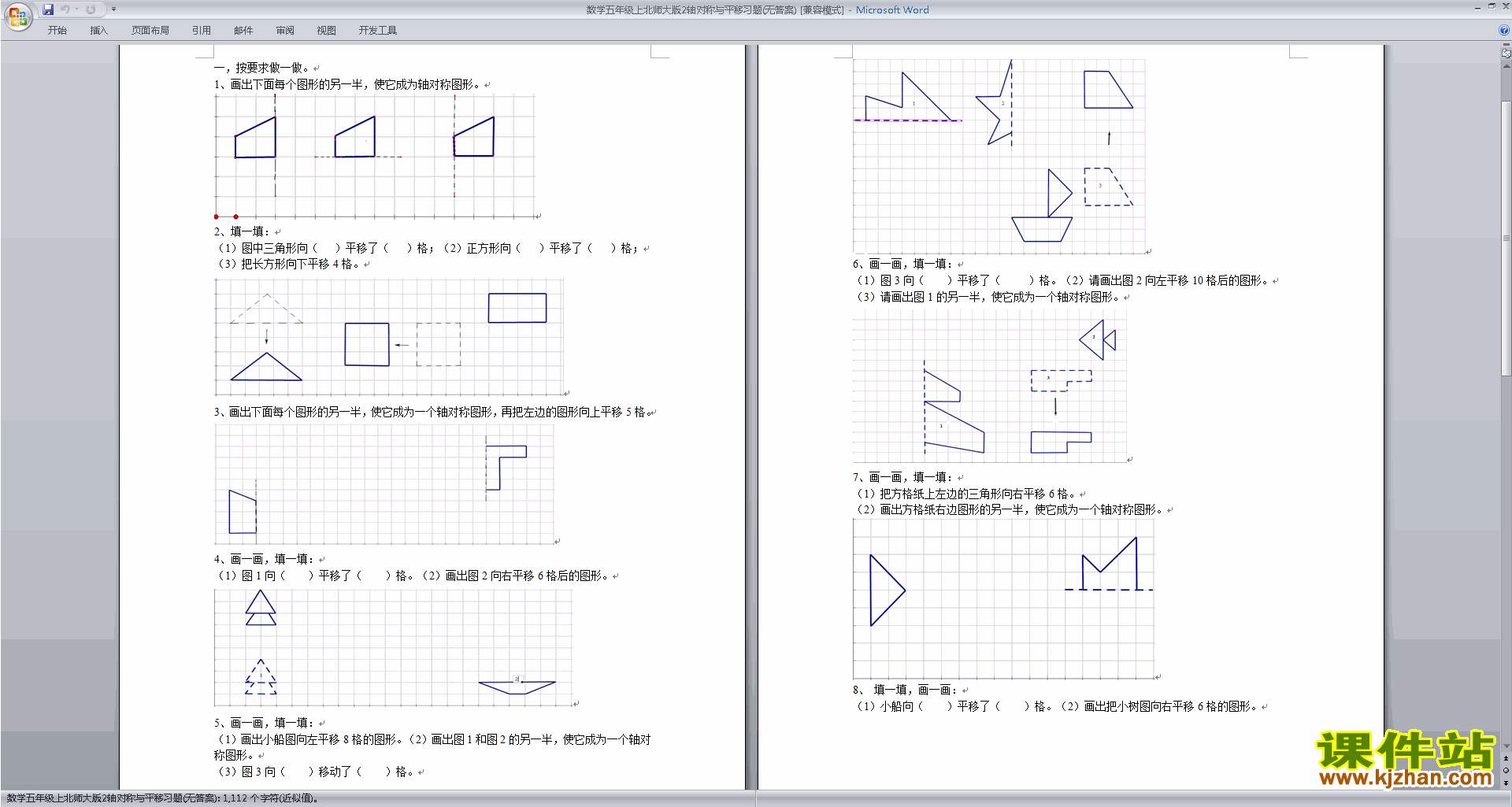Open the 页面布局 ribbon tab
The height and width of the screenshot is (807, 1512).
[x=150, y=31]
